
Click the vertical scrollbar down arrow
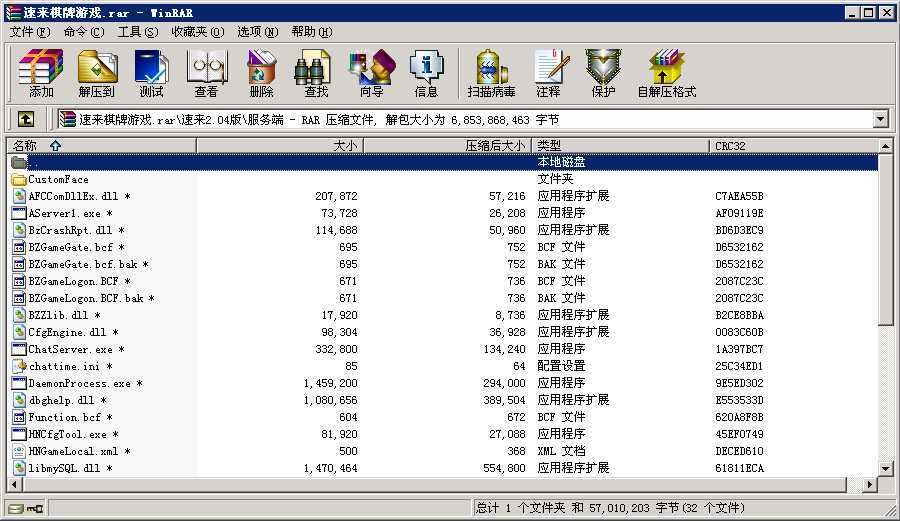click(x=885, y=468)
